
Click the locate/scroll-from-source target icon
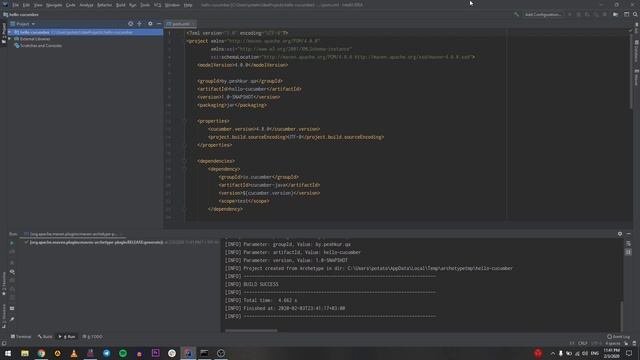(x=131, y=24)
